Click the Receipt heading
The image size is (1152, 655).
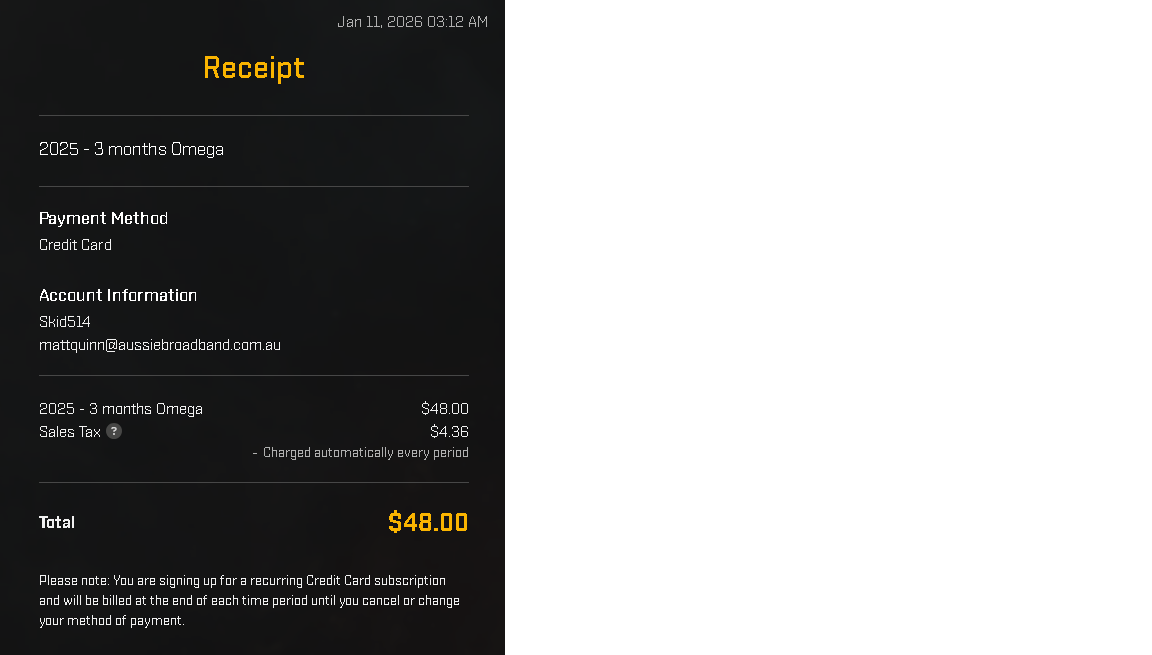[x=253, y=68]
